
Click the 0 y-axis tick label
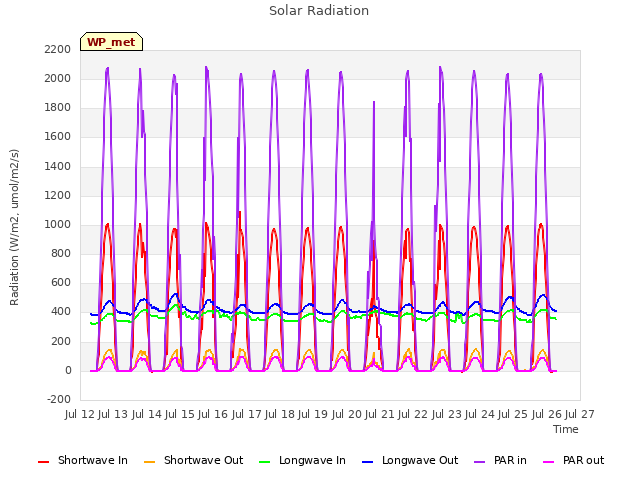coord(68,371)
